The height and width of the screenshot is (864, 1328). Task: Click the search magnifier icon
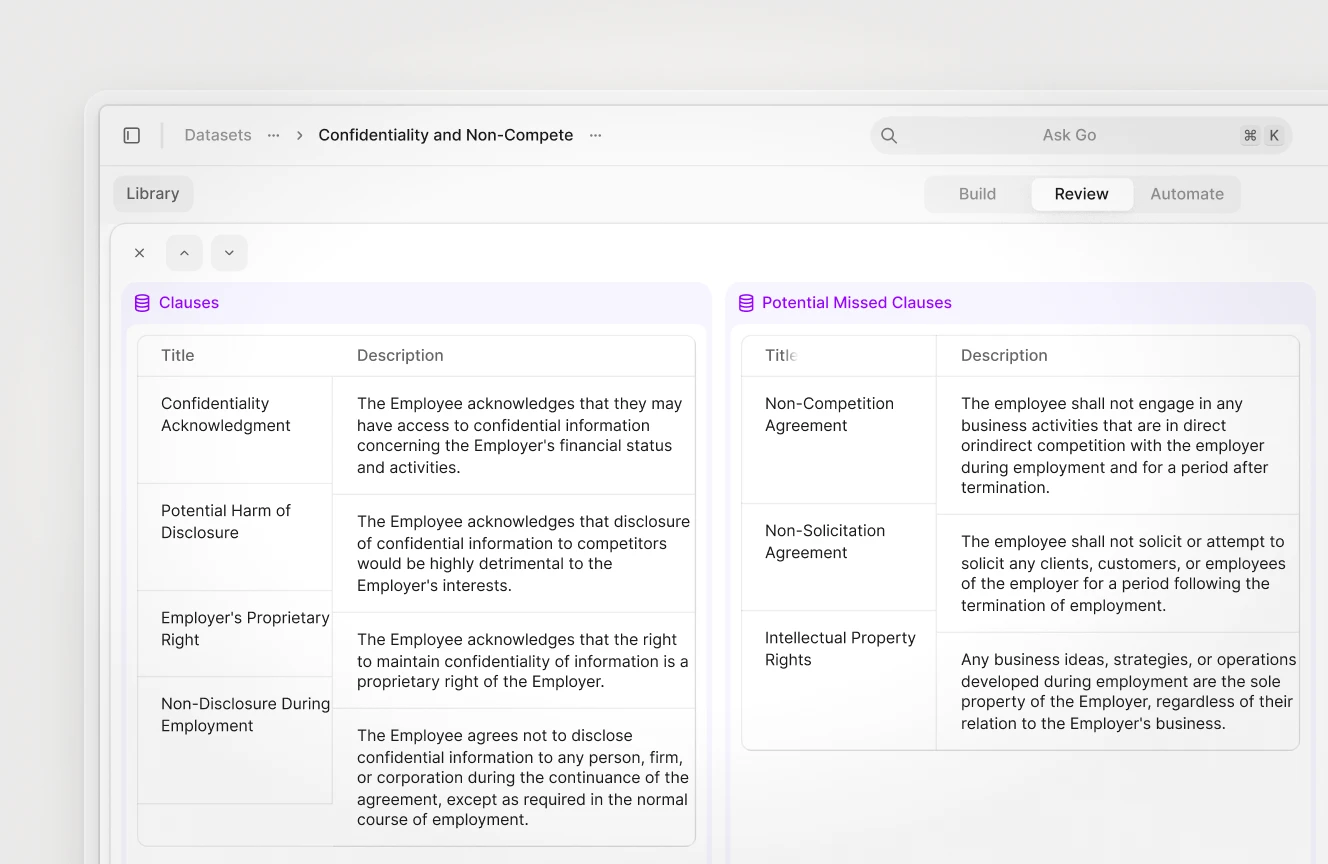pyautogui.click(x=889, y=135)
